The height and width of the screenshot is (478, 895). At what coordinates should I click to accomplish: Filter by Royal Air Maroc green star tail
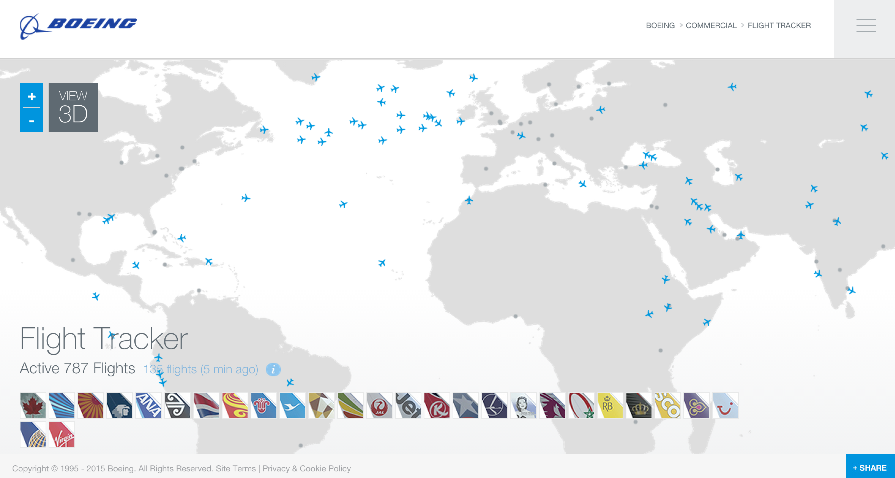pyautogui.click(x=581, y=405)
